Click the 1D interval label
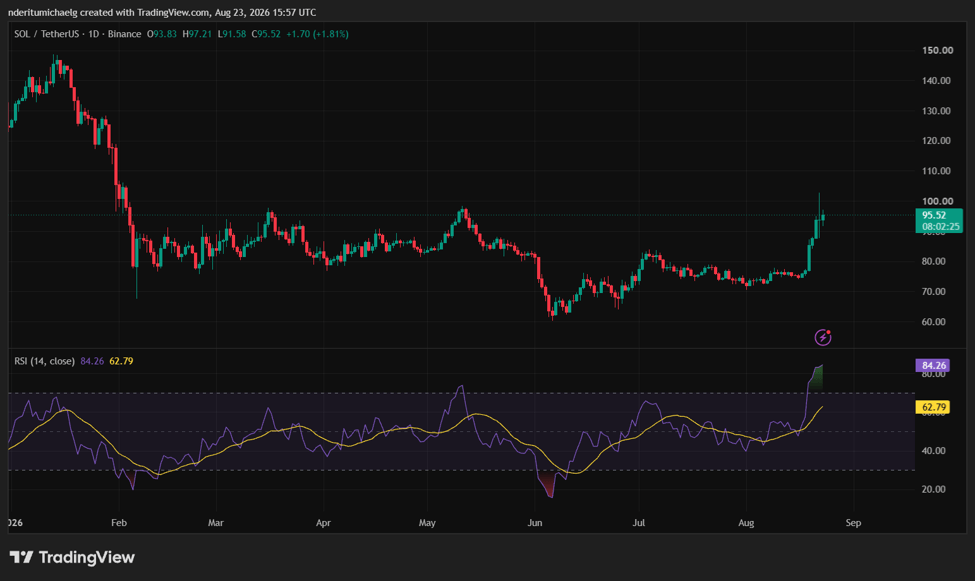This screenshot has width=975, height=581. [94, 34]
